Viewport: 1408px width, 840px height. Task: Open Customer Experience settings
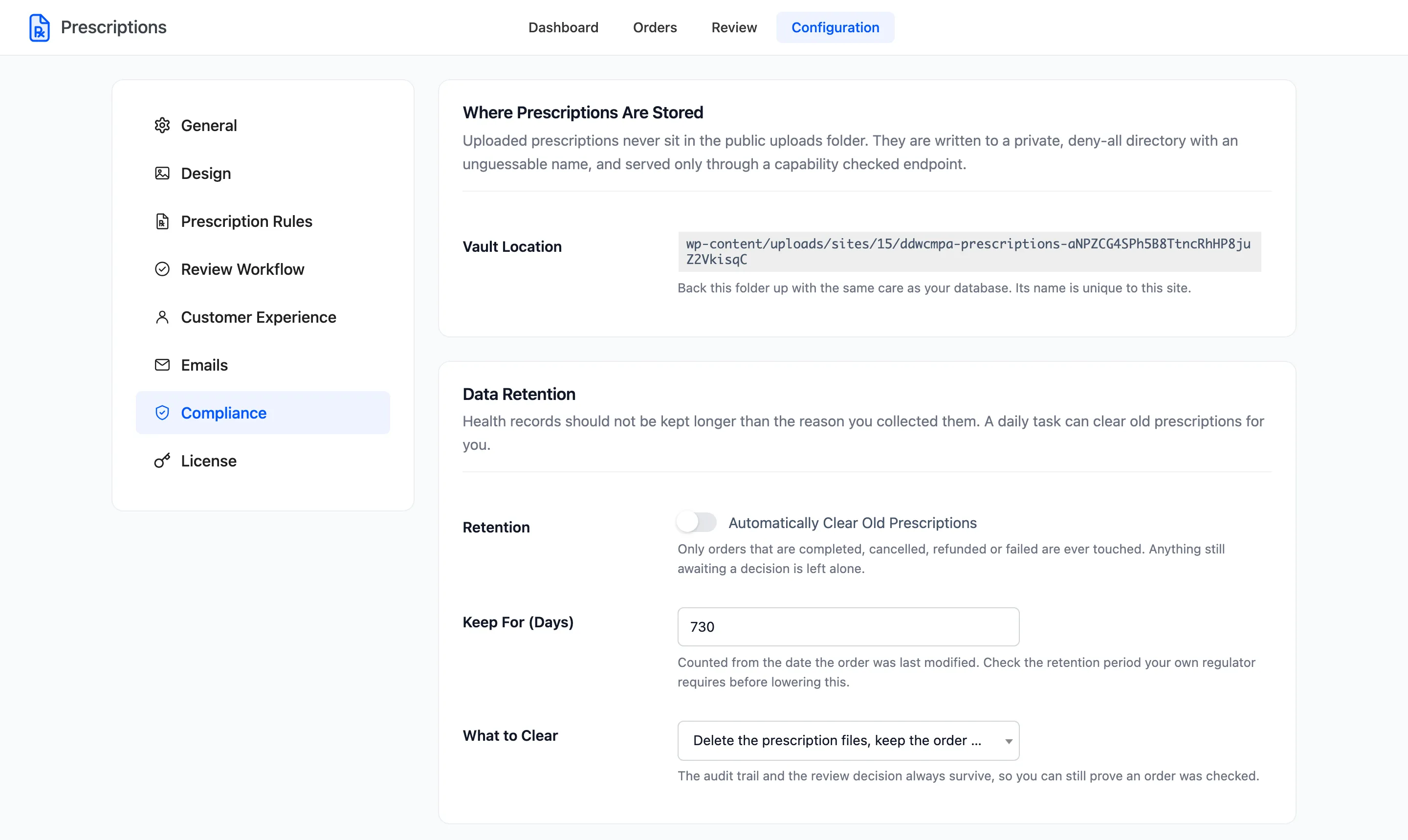[x=263, y=317]
